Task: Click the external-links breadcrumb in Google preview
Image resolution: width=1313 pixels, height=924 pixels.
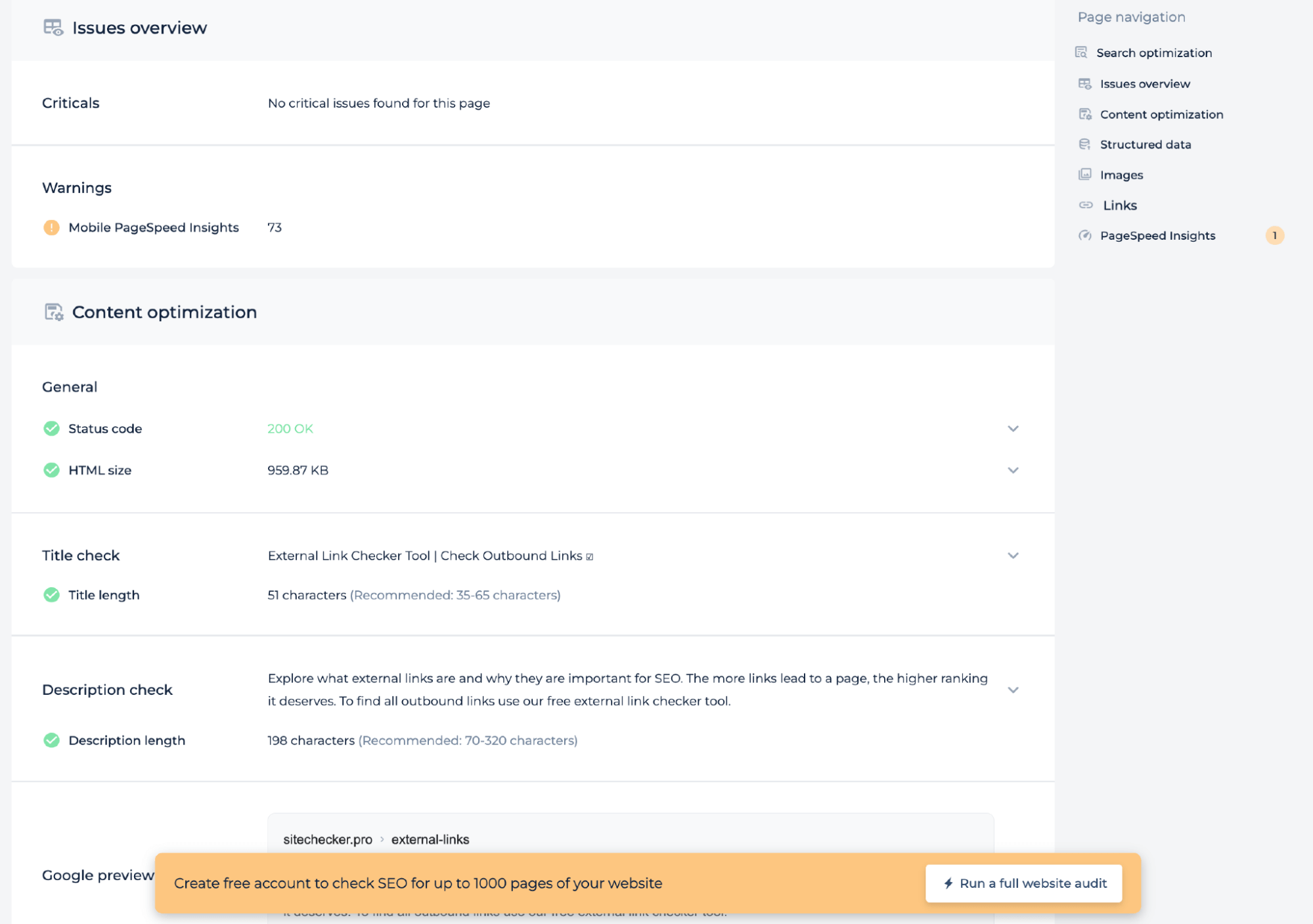Action: (430, 839)
